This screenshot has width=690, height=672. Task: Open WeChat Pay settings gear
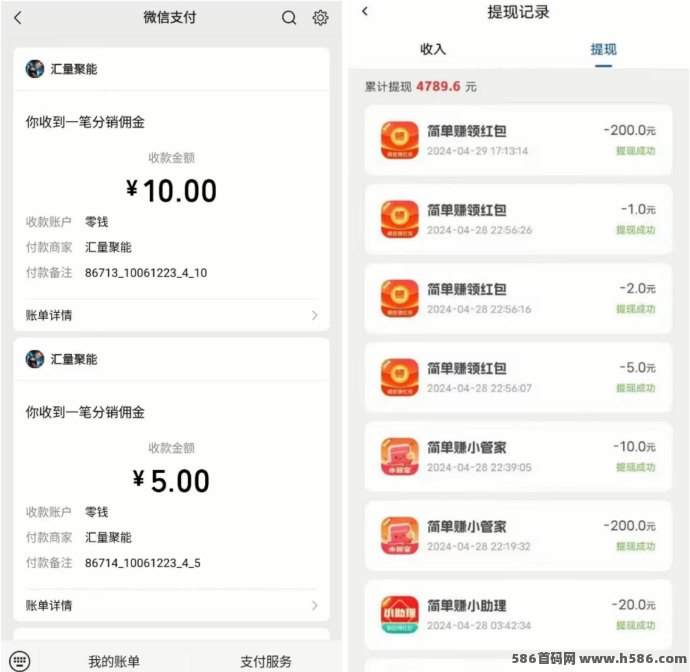320,18
